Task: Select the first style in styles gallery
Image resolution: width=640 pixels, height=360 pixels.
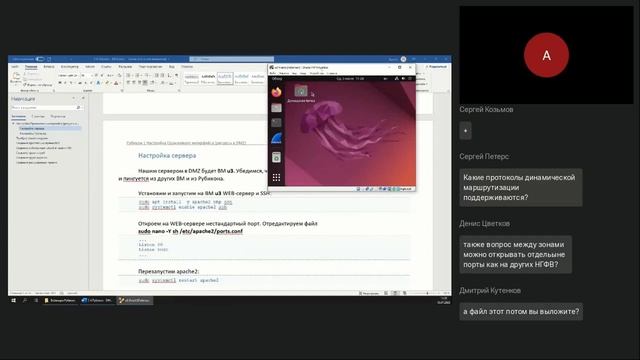Action: pyautogui.click(x=191, y=78)
